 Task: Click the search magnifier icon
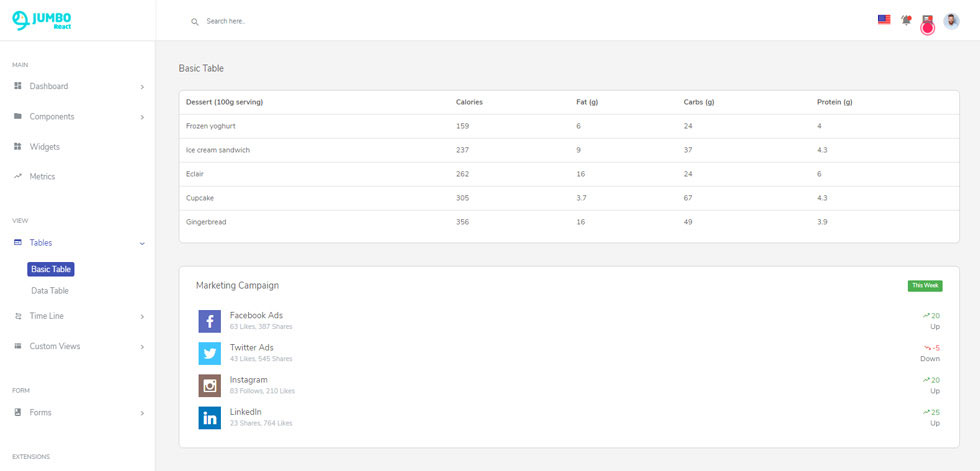[194, 22]
